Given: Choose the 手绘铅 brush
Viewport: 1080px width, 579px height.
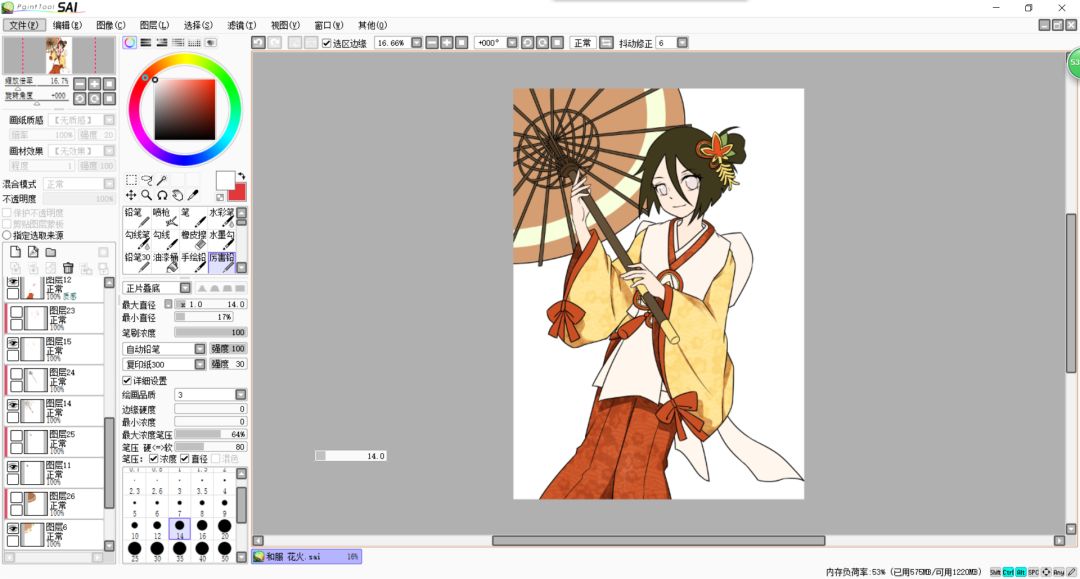Looking at the screenshot, I should (194, 262).
